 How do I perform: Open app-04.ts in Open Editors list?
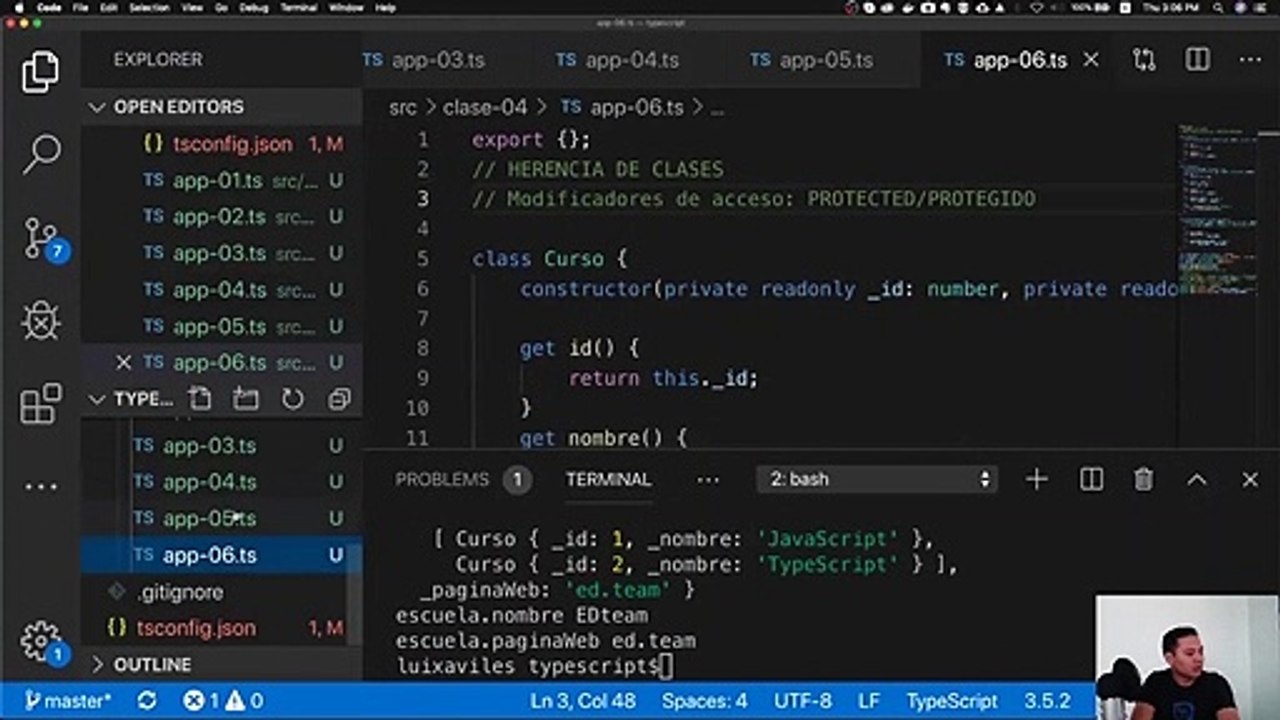click(x=222, y=290)
